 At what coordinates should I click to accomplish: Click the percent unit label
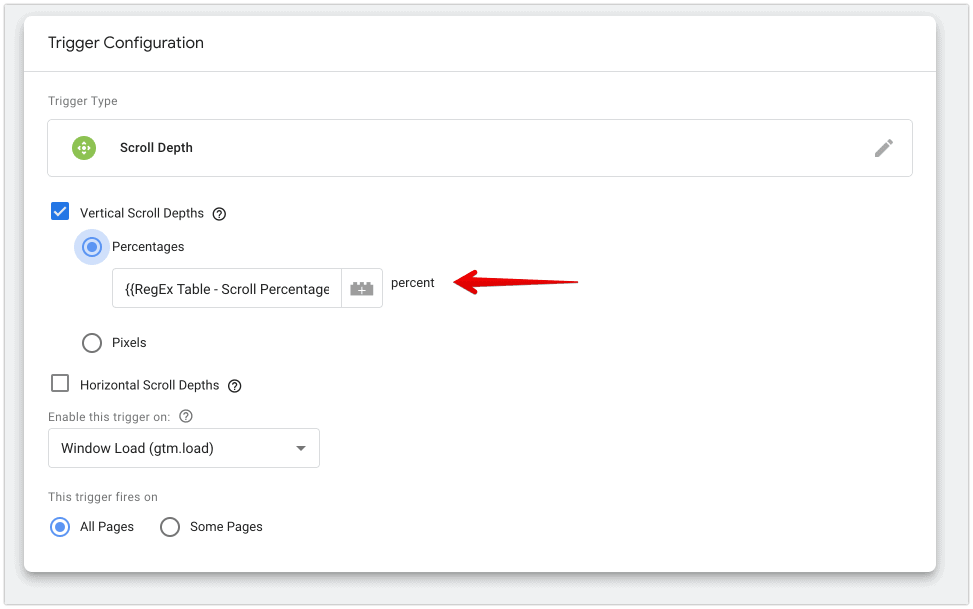412,283
